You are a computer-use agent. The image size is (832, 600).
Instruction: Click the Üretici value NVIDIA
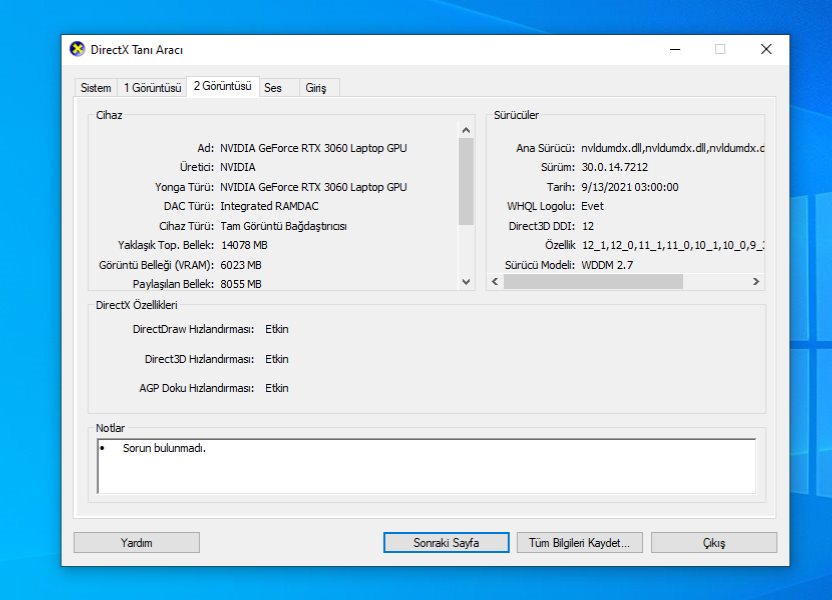click(x=238, y=167)
